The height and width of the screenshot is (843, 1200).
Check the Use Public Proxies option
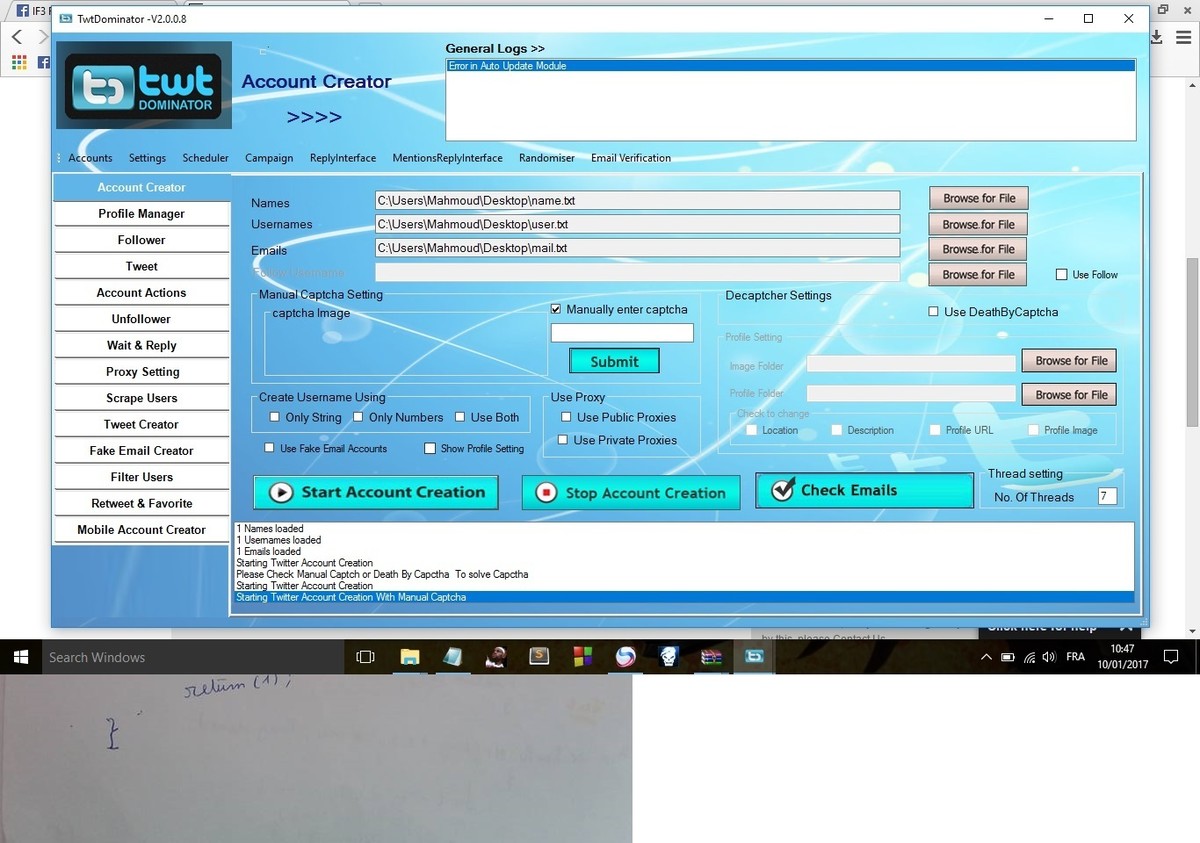click(566, 417)
